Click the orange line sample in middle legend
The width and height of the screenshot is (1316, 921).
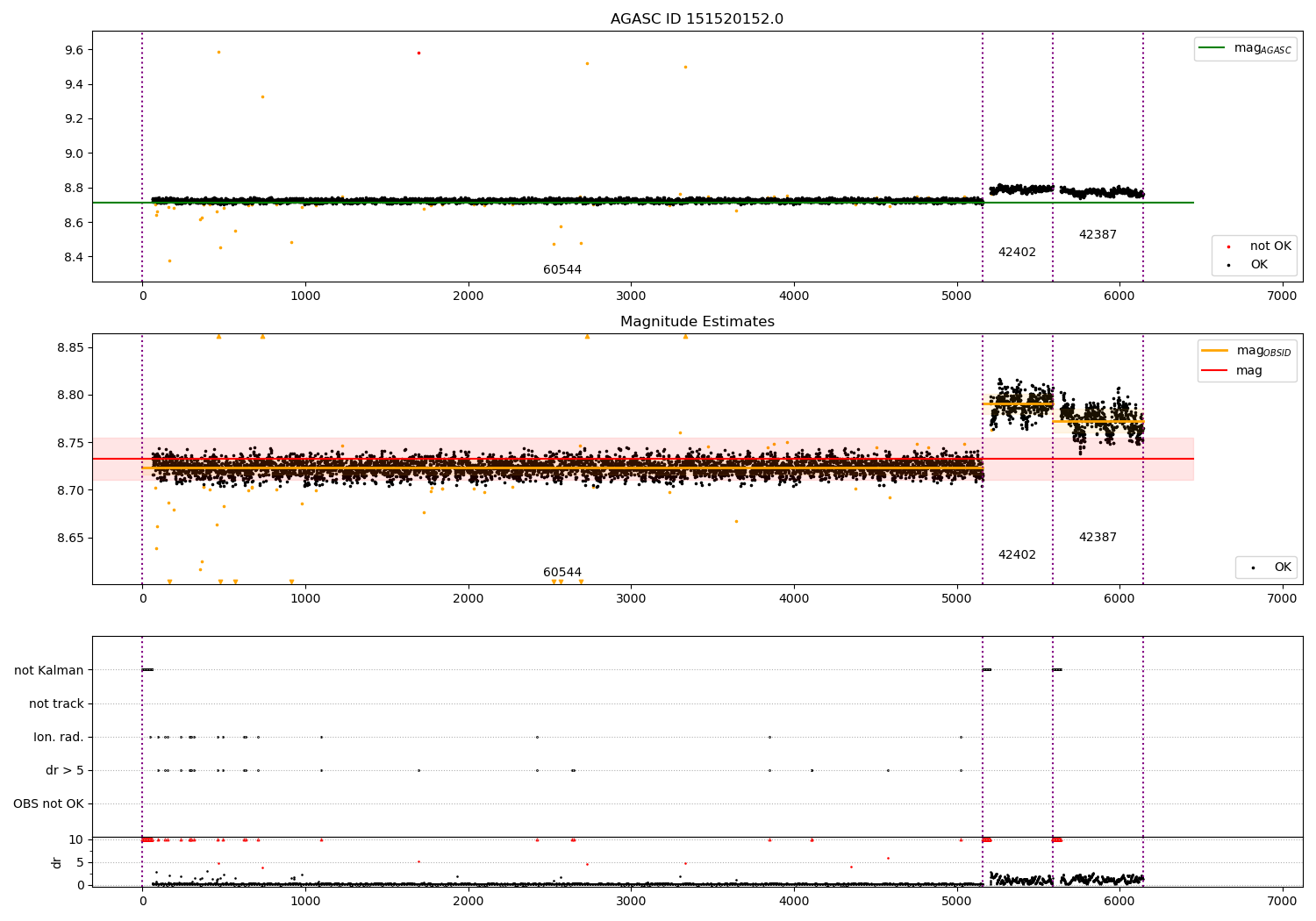[1215, 351]
